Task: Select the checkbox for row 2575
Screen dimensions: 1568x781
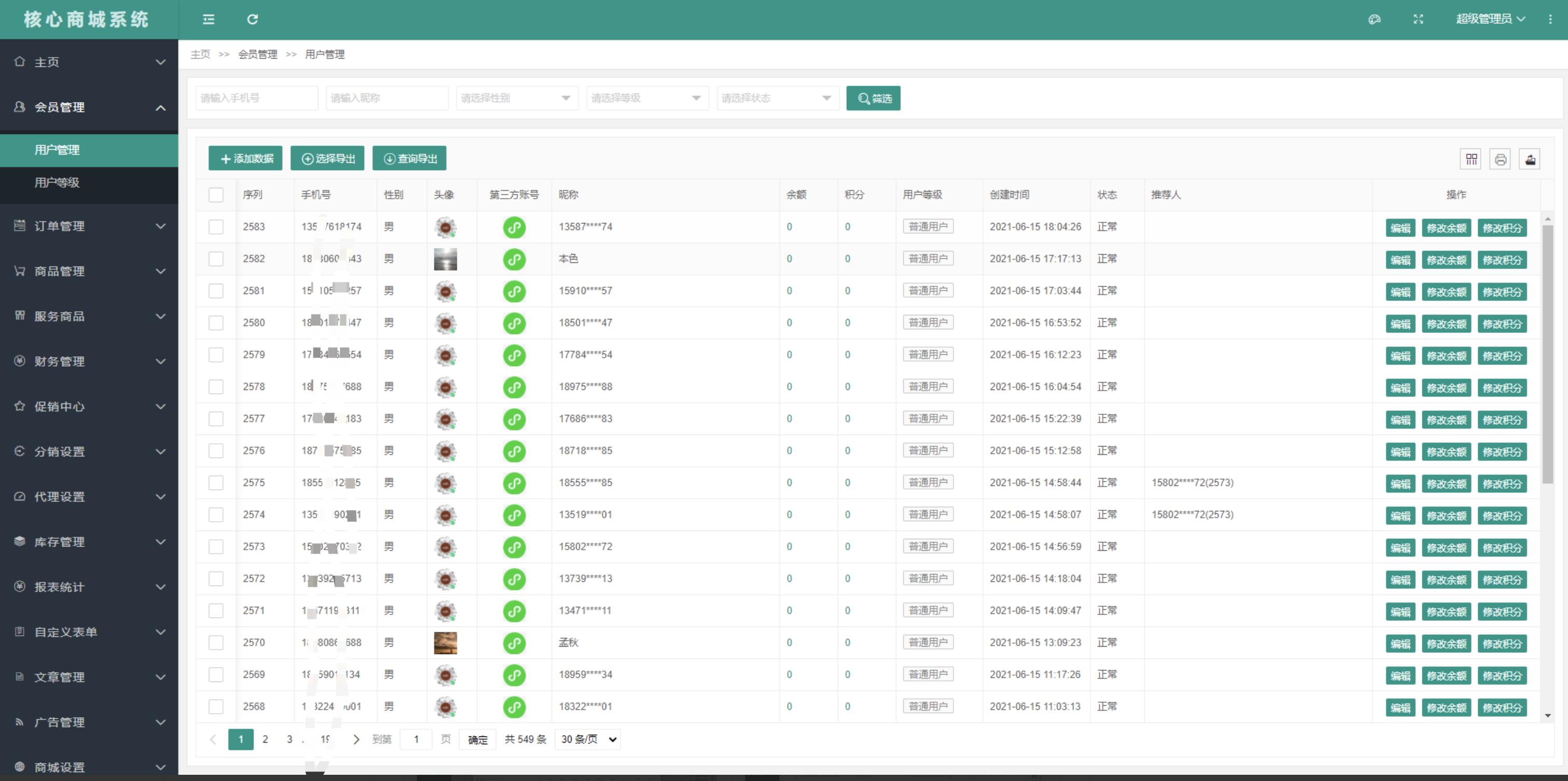Action: coord(216,483)
